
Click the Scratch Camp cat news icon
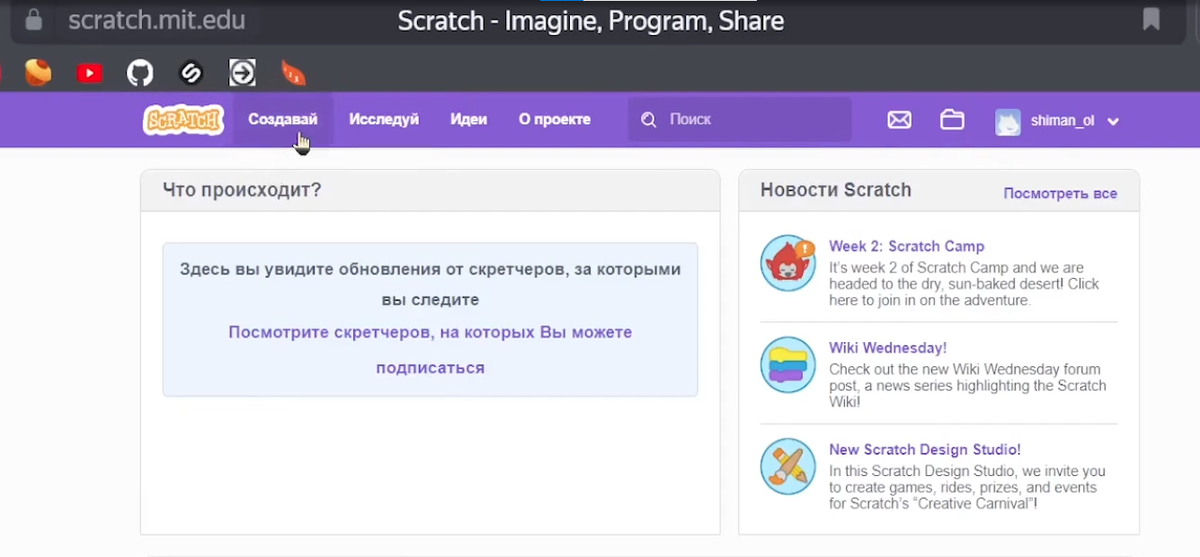[x=789, y=263]
